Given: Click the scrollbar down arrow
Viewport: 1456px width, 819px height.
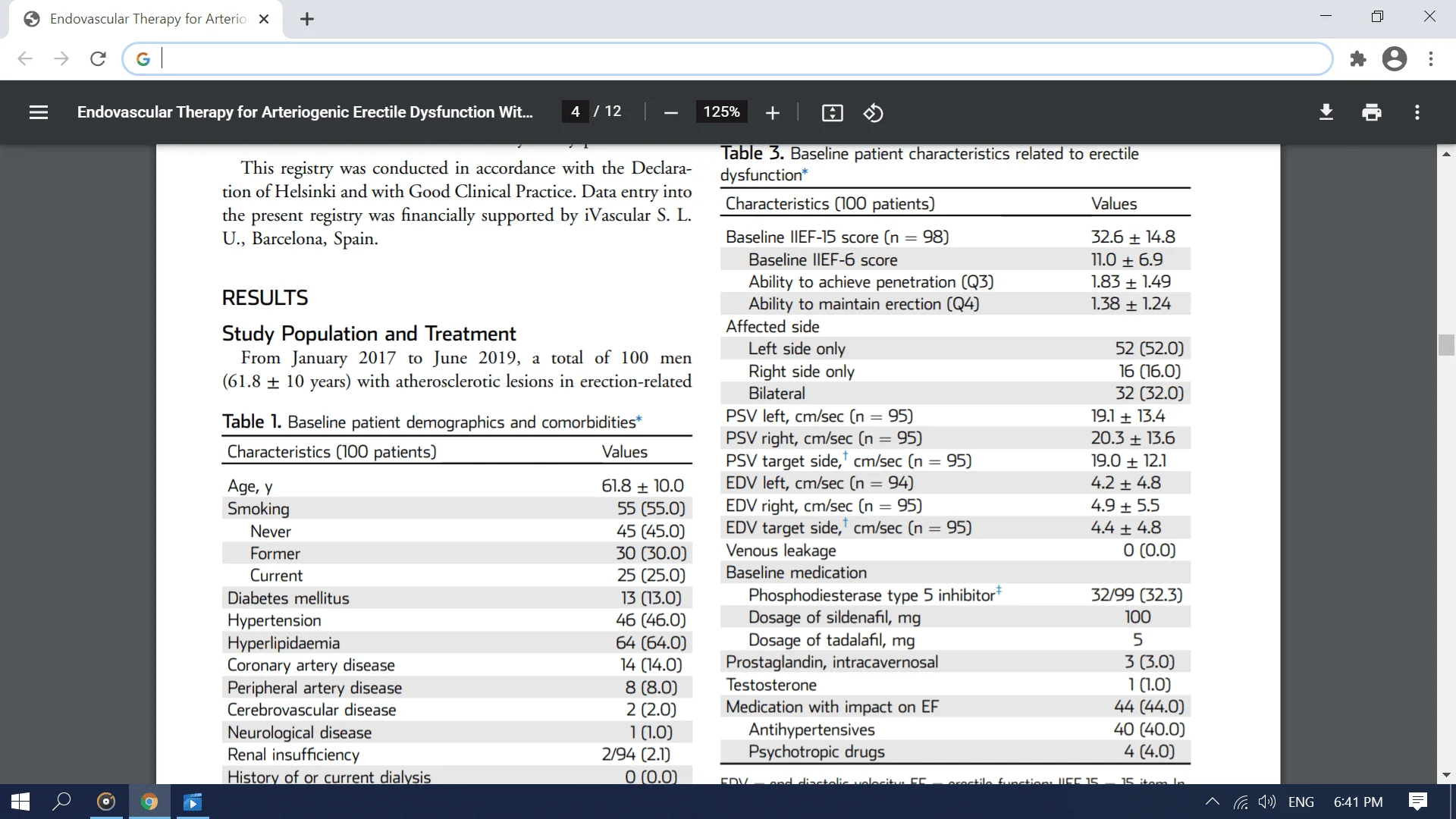Looking at the screenshot, I should tap(1445, 775).
